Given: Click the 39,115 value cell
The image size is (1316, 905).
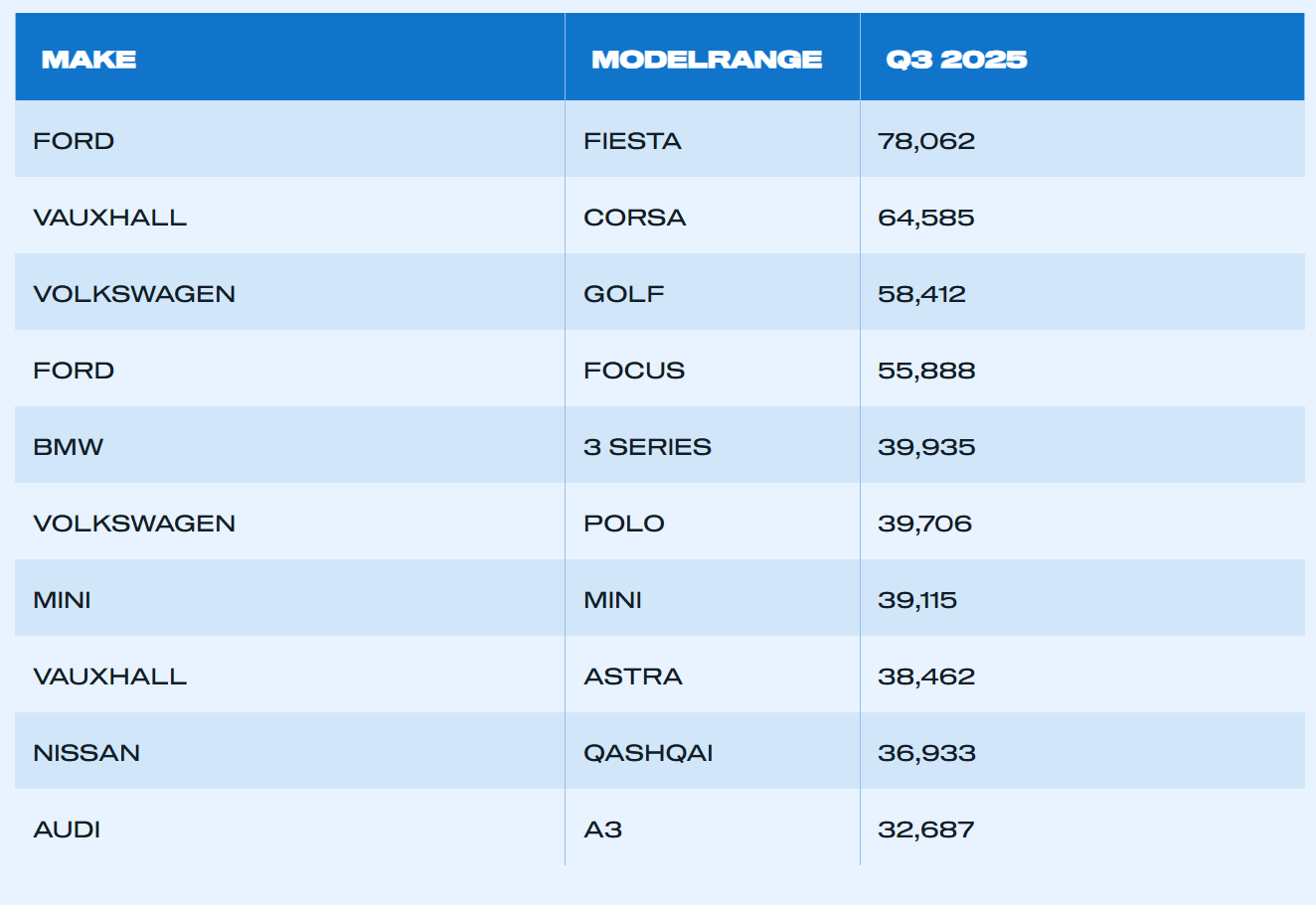Looking at the screenshot, I should point(917,600).
